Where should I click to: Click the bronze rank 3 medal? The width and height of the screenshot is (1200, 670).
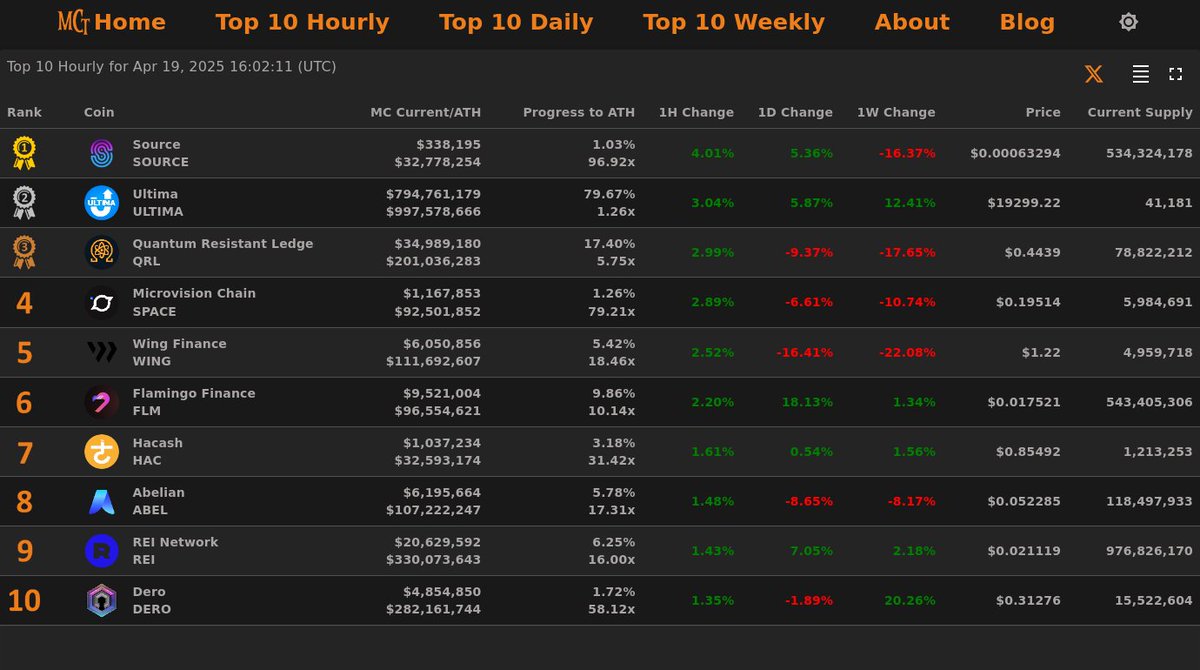pyautogui.click(x=24, y=252)
